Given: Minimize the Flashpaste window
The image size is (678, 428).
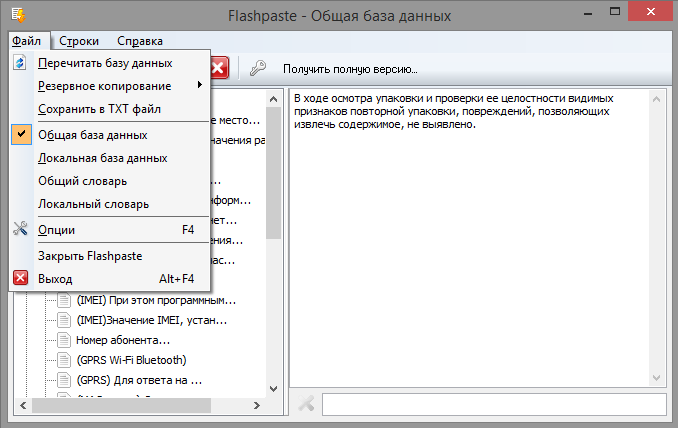Looking at the screenshot, I should point(588,12).
